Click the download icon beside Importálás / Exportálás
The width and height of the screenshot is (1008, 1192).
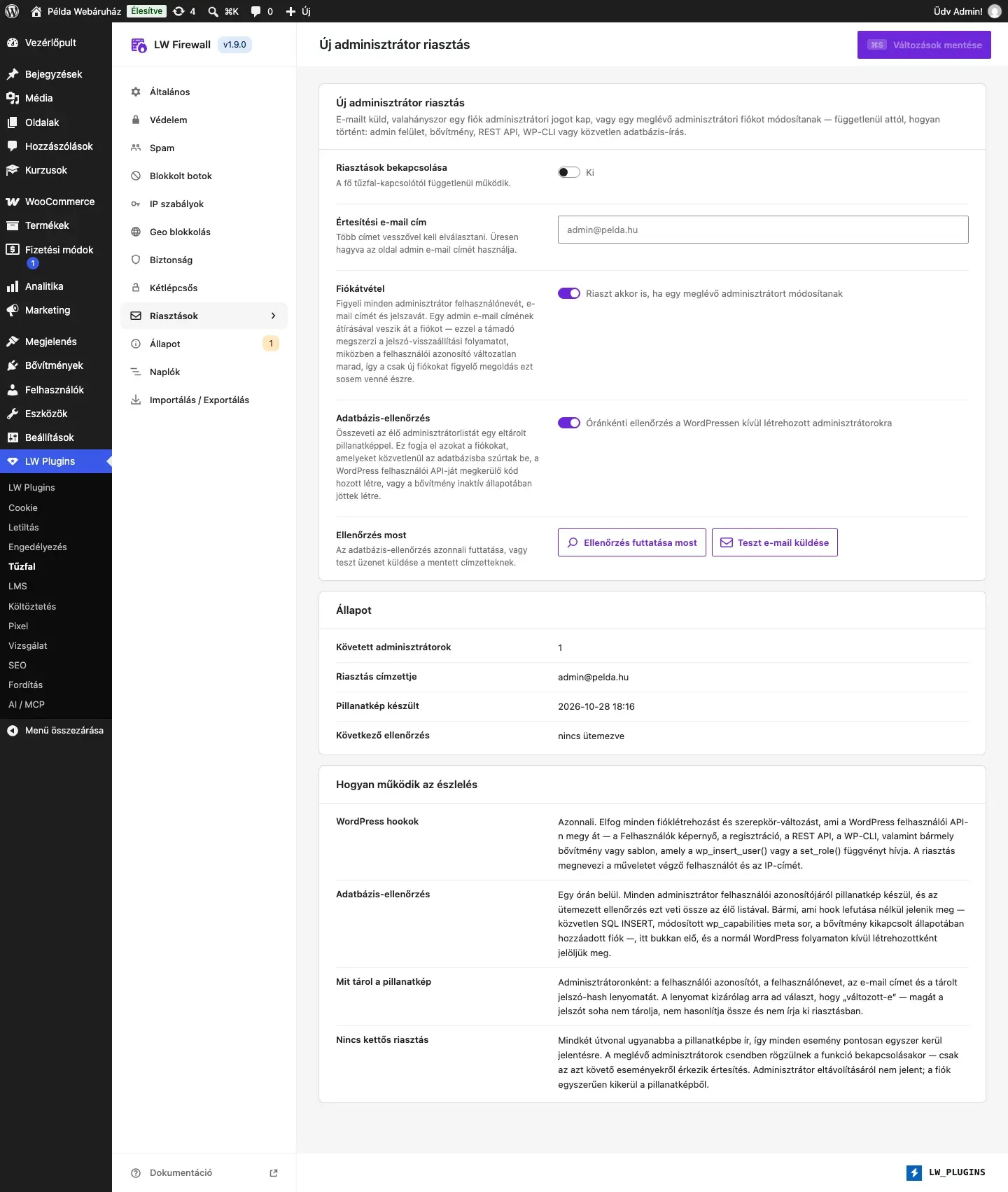coord(136,400)
